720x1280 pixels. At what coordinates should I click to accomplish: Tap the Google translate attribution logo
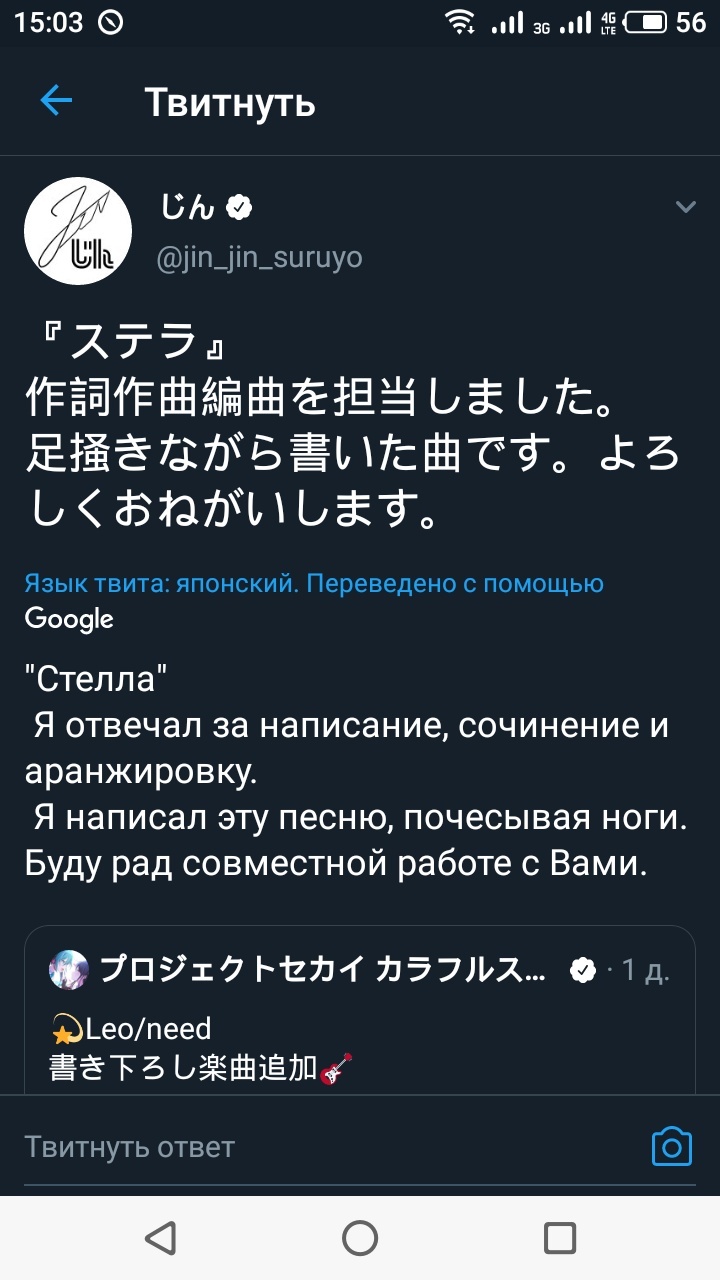[68, 619]
